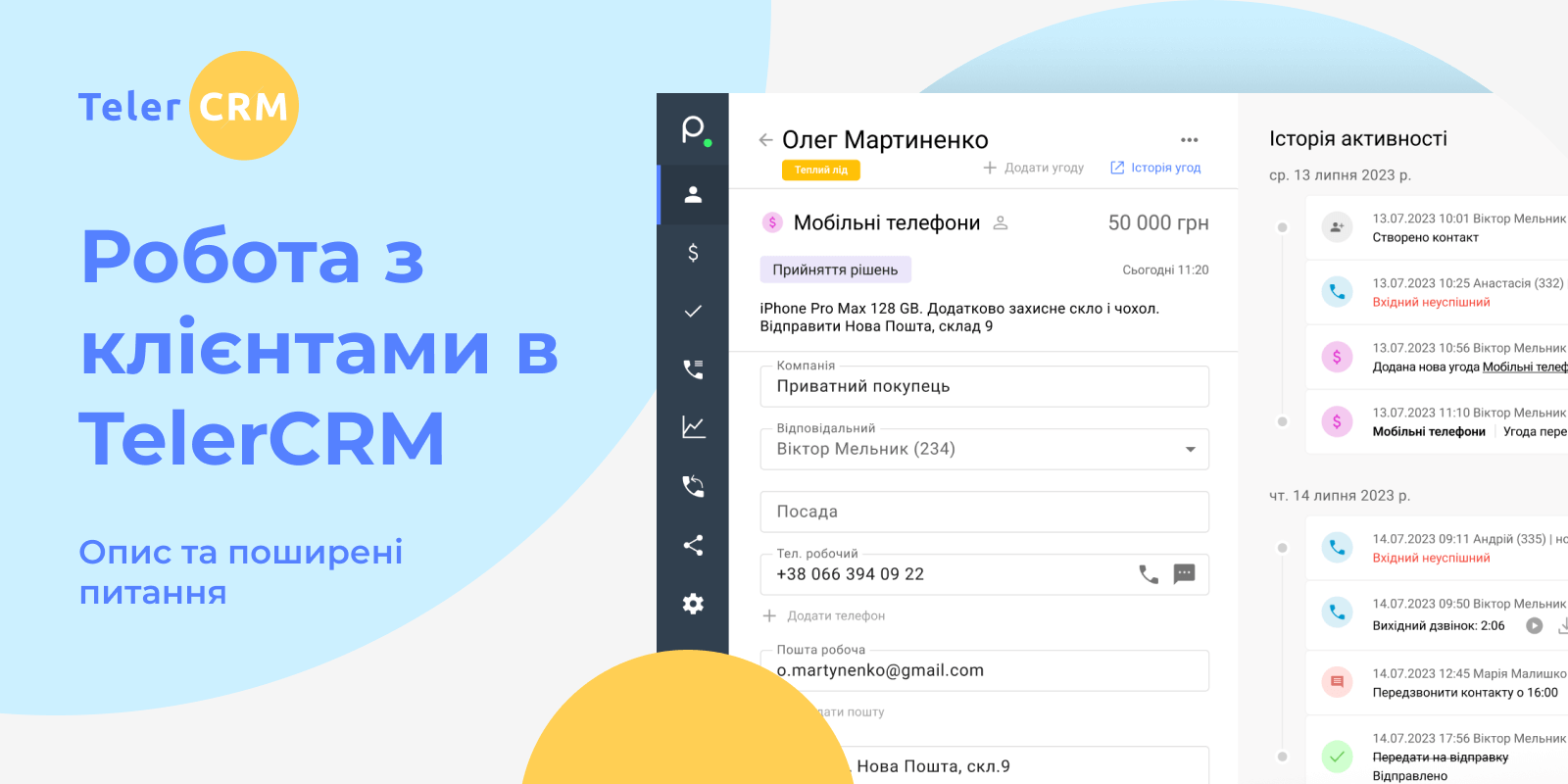Click date header ср. 13 липня 2023 р.

(x=1340, y=174)
